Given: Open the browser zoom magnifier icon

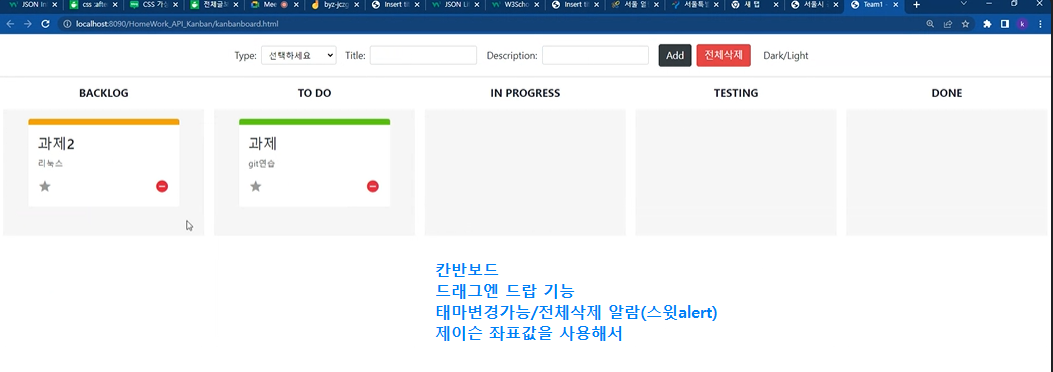Looking at the screenshot, I should pos(930,24).
